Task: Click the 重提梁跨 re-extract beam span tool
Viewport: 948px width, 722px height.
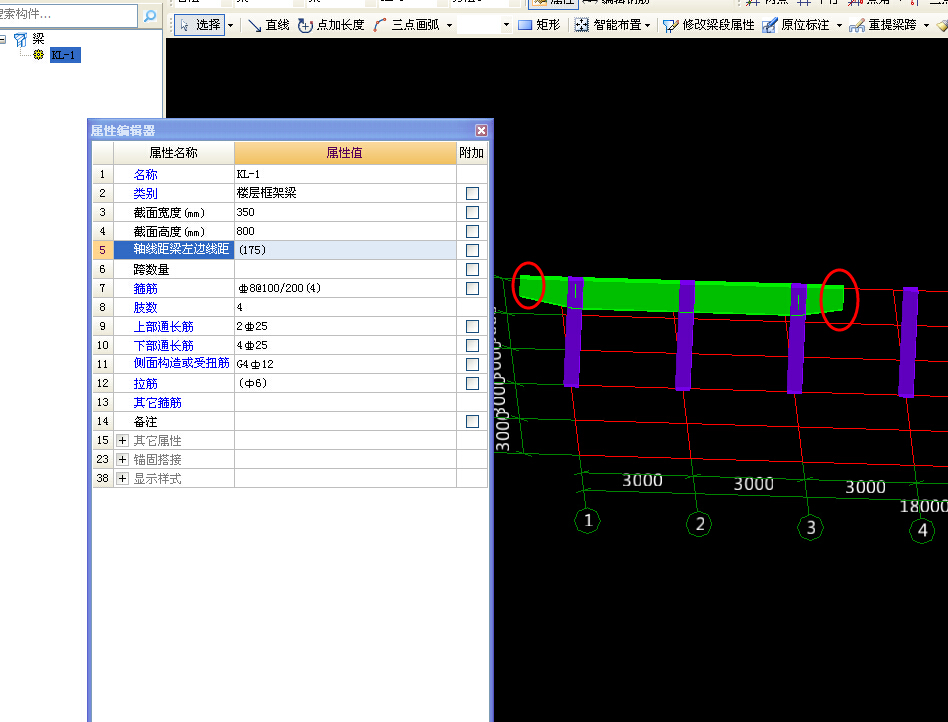Action: pyautogui.click(x=883, y=25)
